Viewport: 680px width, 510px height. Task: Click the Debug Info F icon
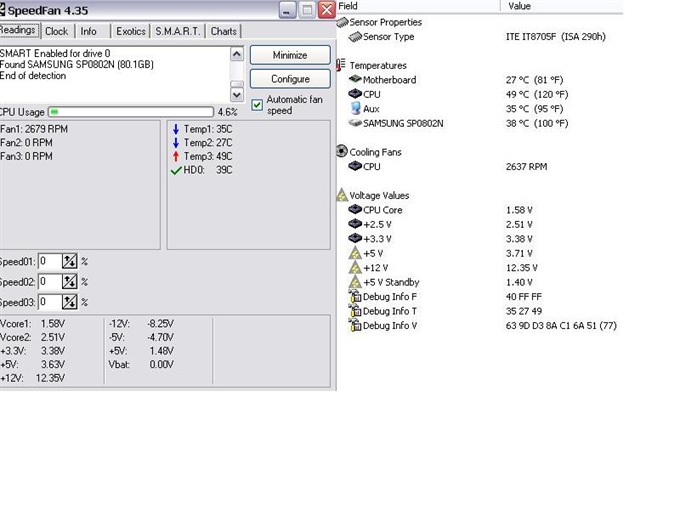click(x=355, y=297)
